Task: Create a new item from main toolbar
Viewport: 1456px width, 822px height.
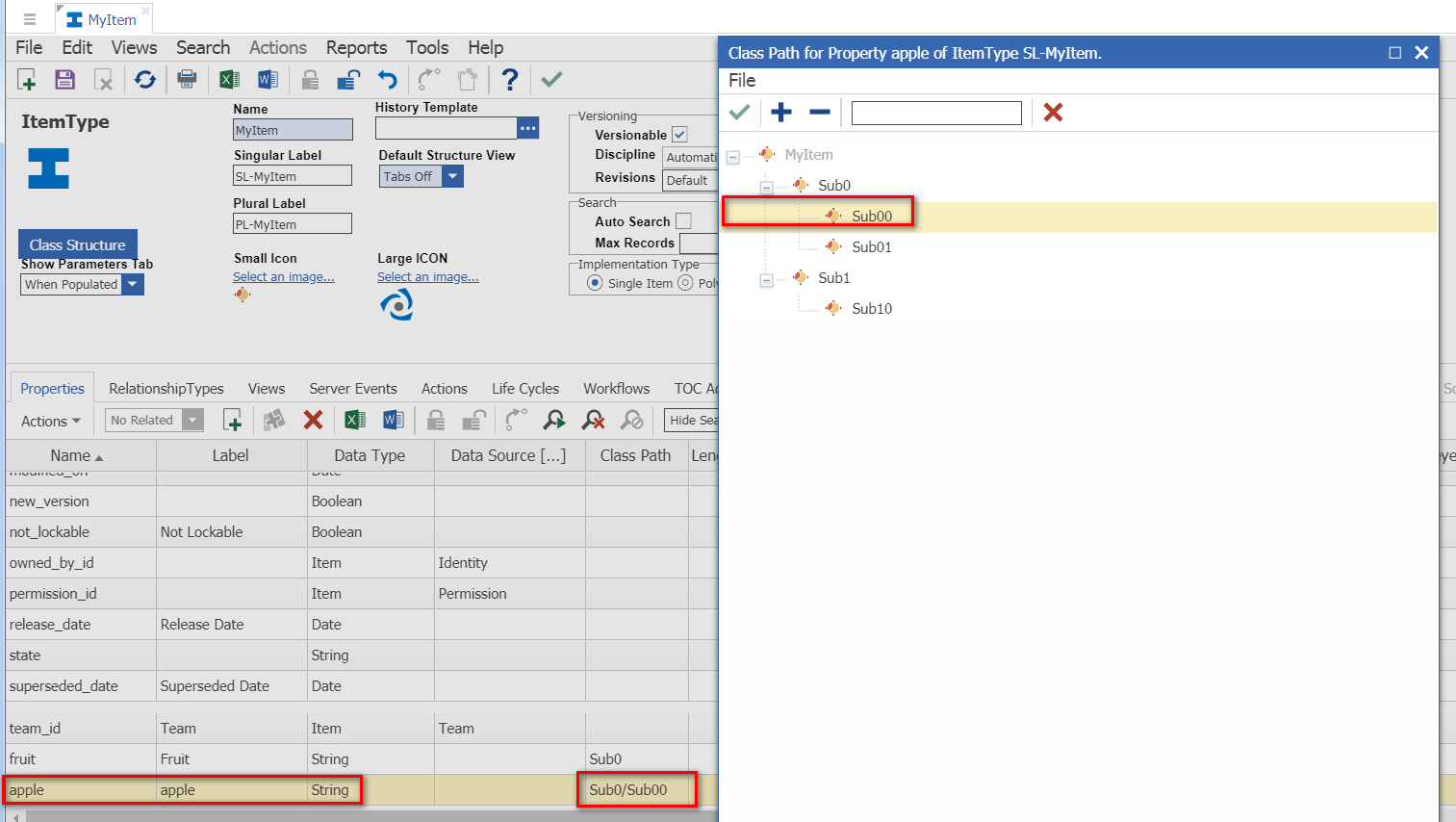Action: click(x=27, y=80)
